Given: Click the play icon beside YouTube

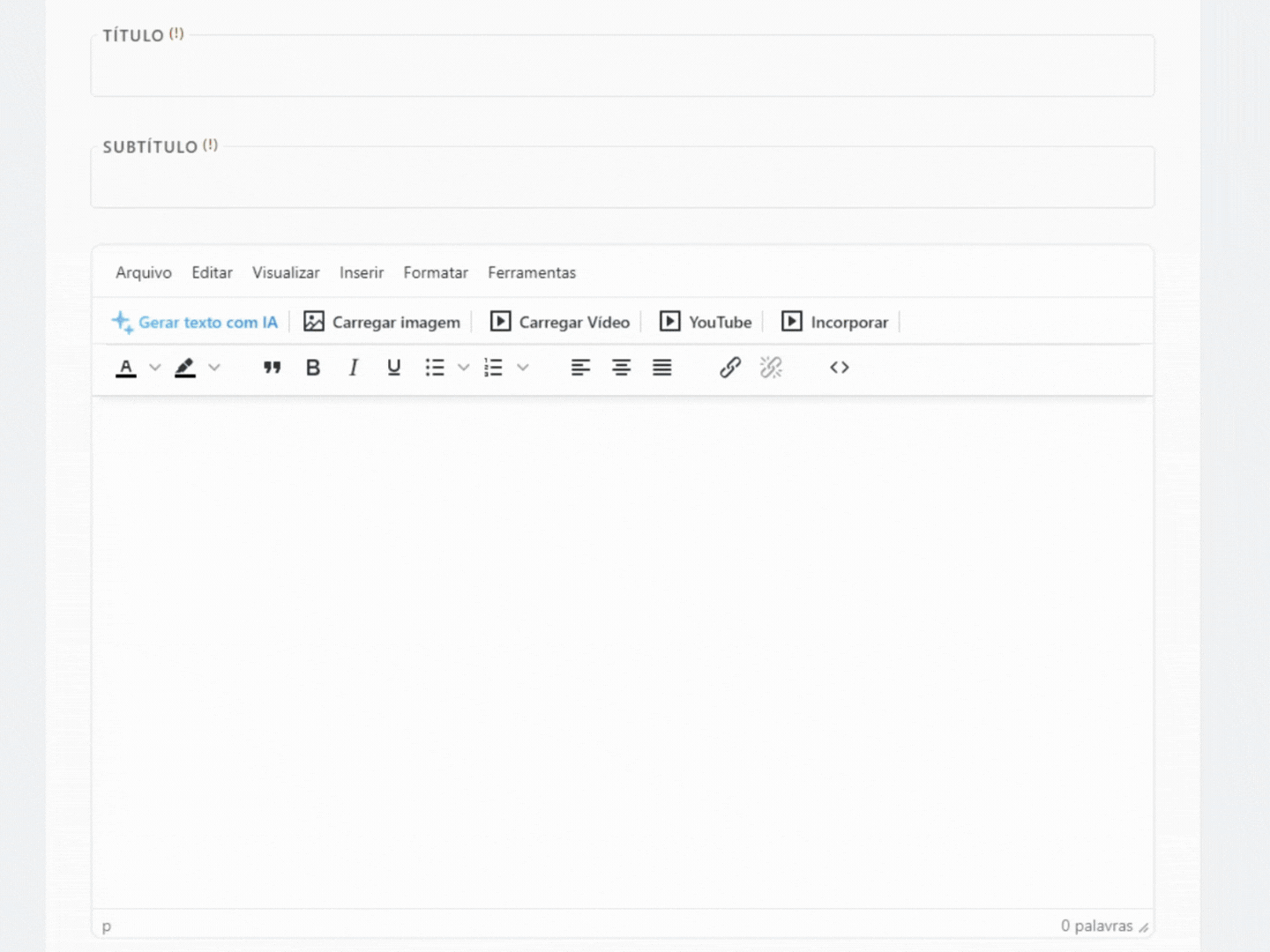Looking at the screenshot, I should [x=670, y=322].
